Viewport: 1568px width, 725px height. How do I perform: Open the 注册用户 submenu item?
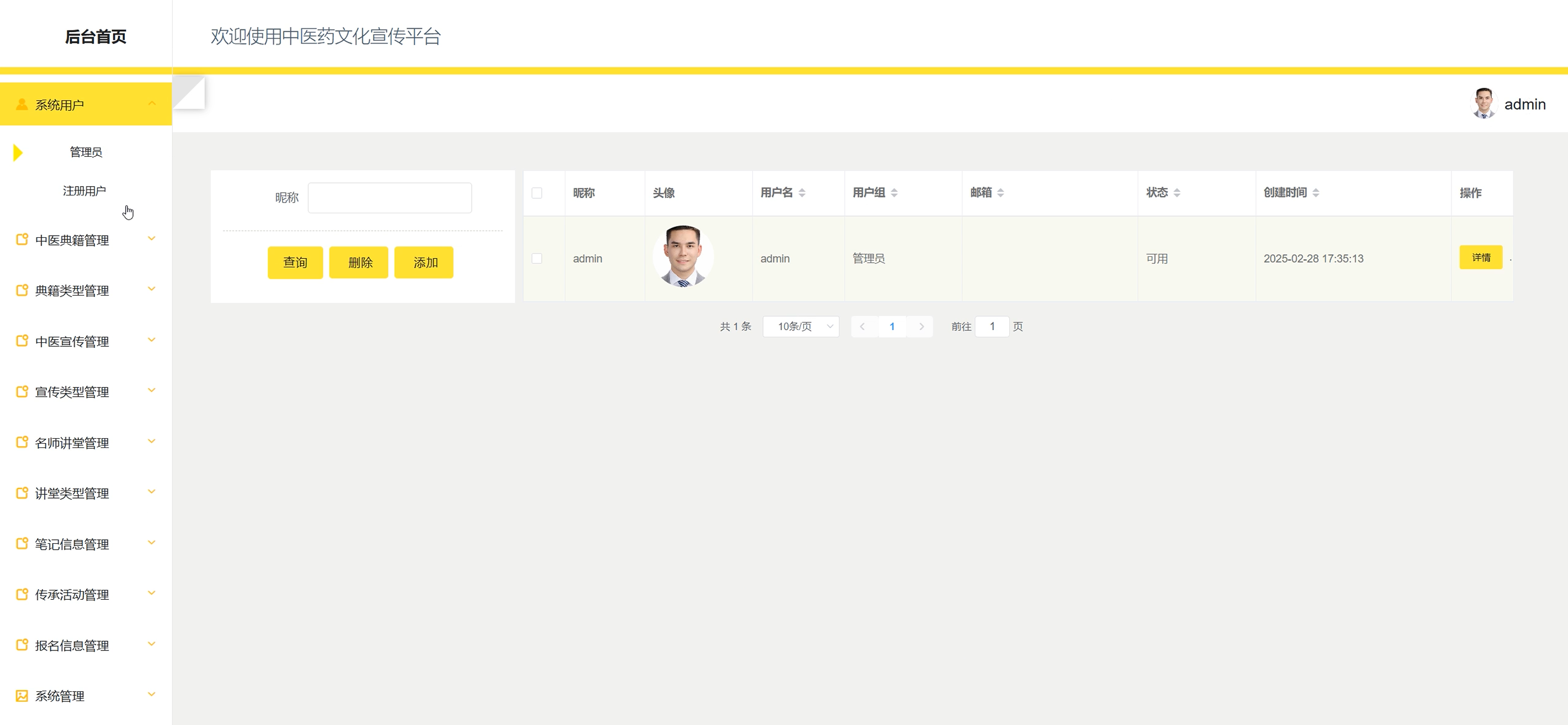point(84,191)
